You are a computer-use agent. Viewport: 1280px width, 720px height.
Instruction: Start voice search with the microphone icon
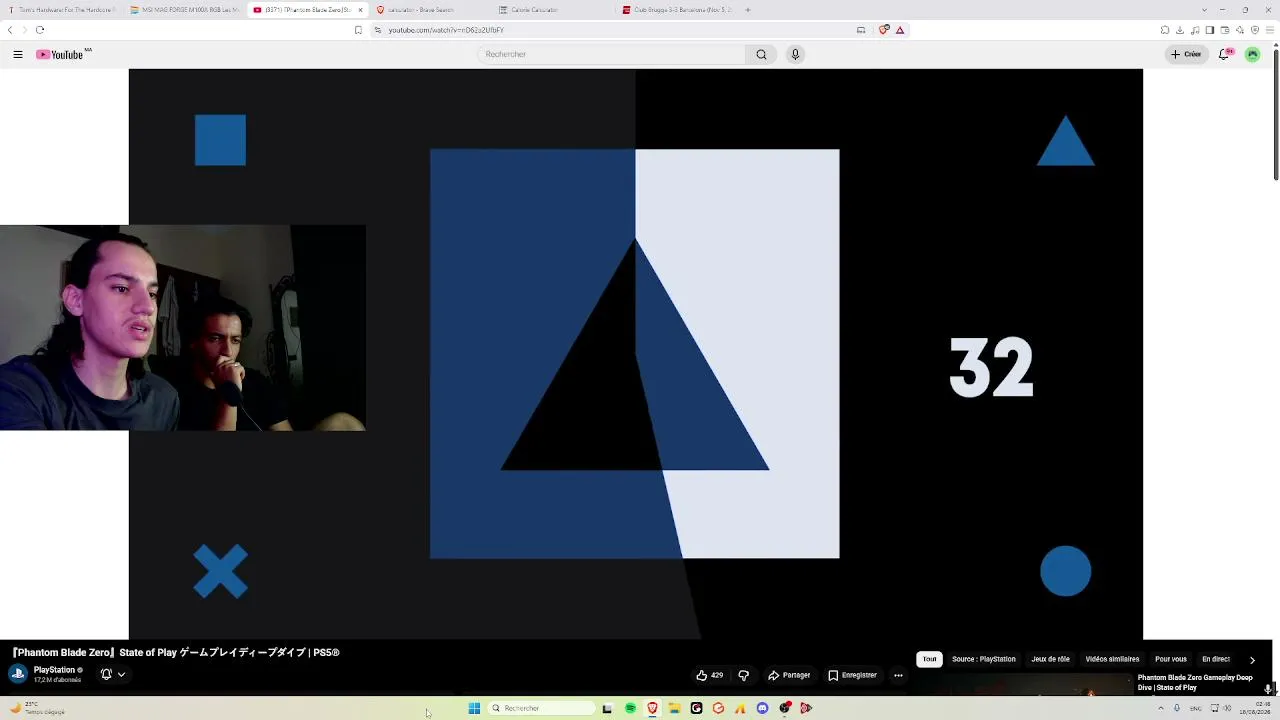[x=795, y=54]
